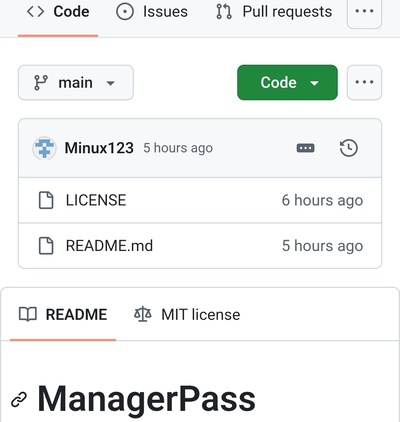Open the navigation overflow menu beside Pull requests
Image resolution: width=400 pixels, height=422 pixels.
tap(364, 12)
